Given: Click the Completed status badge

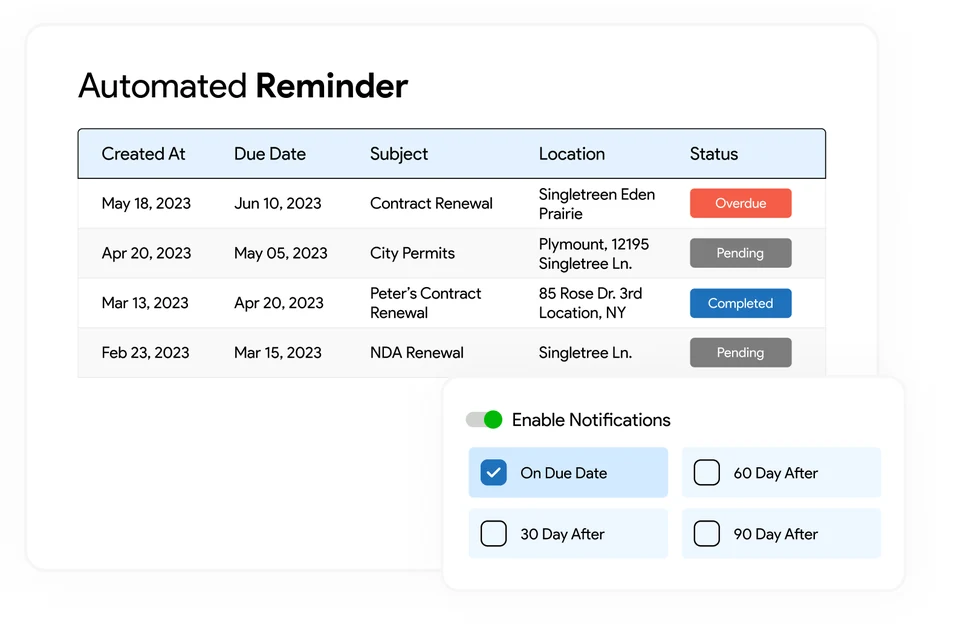Looking at the screenshot, I should tap(740, 303).
